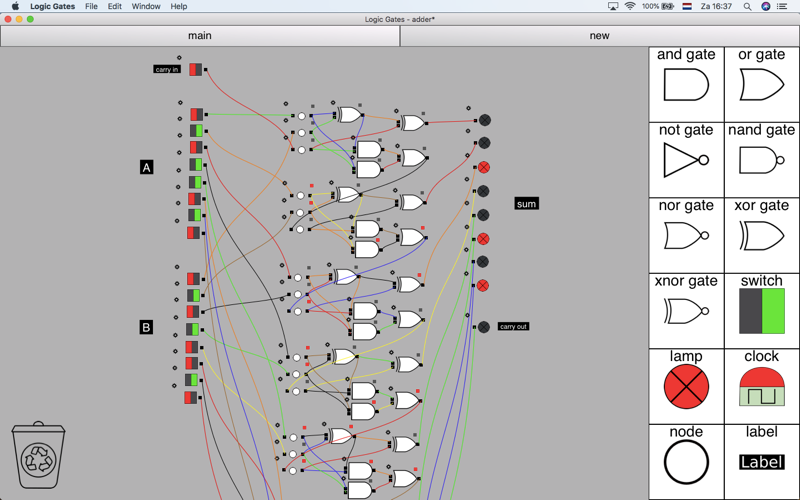Open the new tab
The image size is (800, 500).
(x=599, y=36)
